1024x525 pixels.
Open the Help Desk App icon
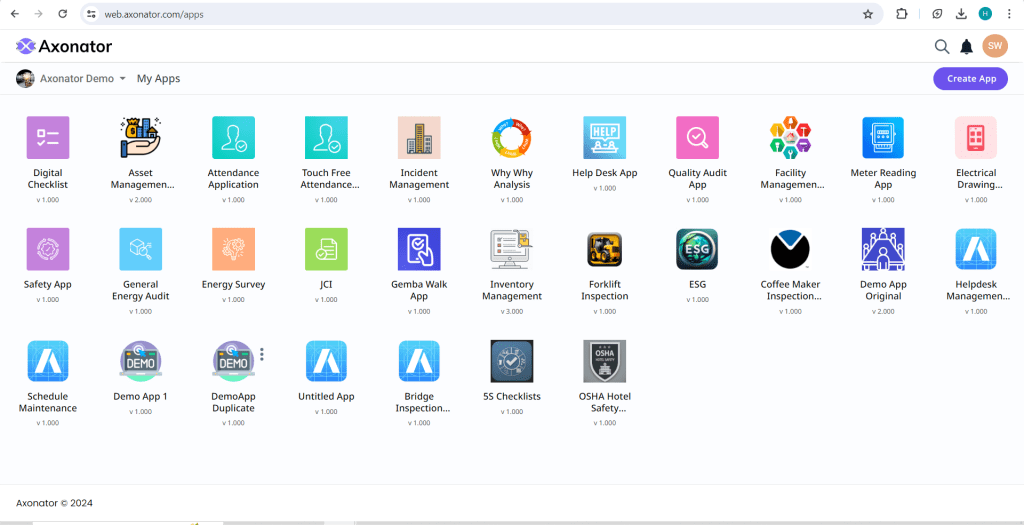pos(604,138)
